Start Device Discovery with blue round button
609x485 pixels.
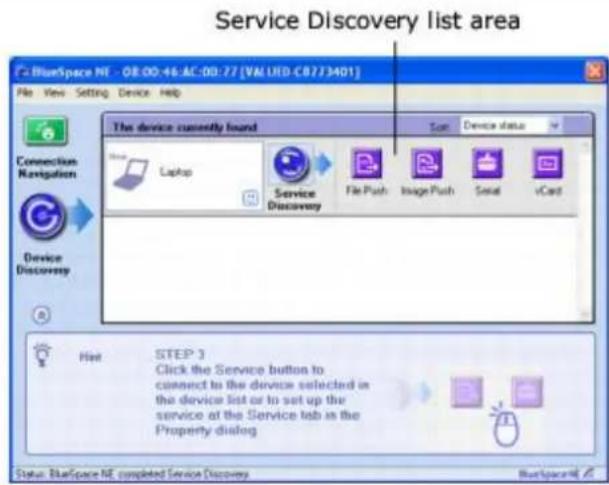tap(42, 216)
